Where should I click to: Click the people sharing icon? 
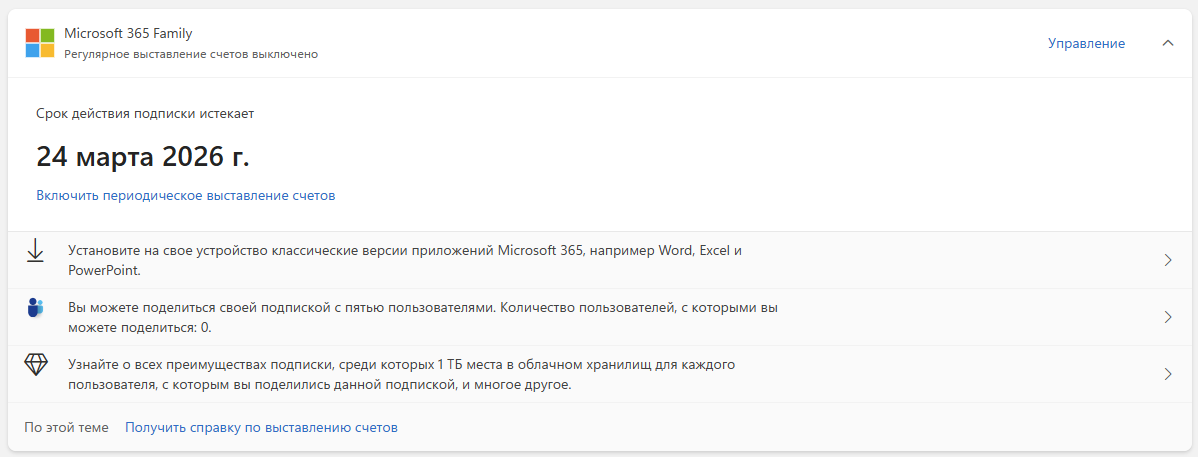pyautogui.click(x=35, y=308)
